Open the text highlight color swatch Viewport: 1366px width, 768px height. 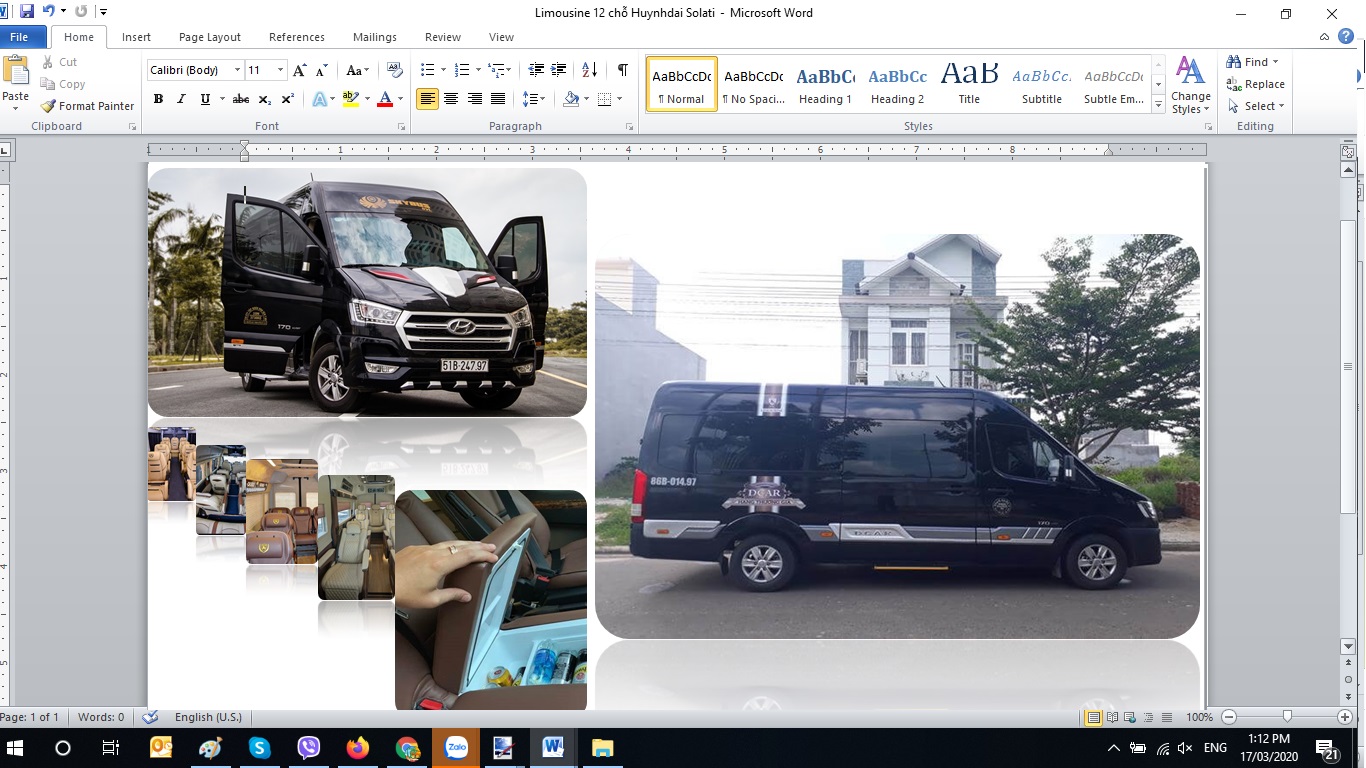tap(349, 99)
